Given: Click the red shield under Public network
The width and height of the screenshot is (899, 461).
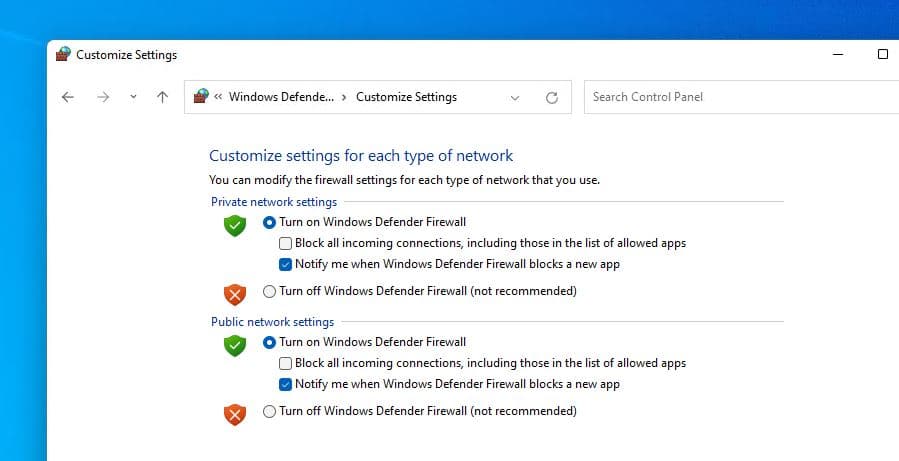Looking at the screenshot, I should pyautogui.click(x=235, y=414).
